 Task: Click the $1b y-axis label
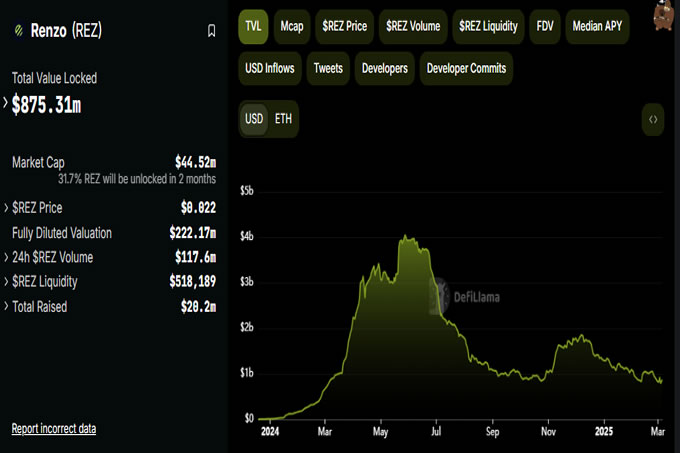(x=247, y=373)
